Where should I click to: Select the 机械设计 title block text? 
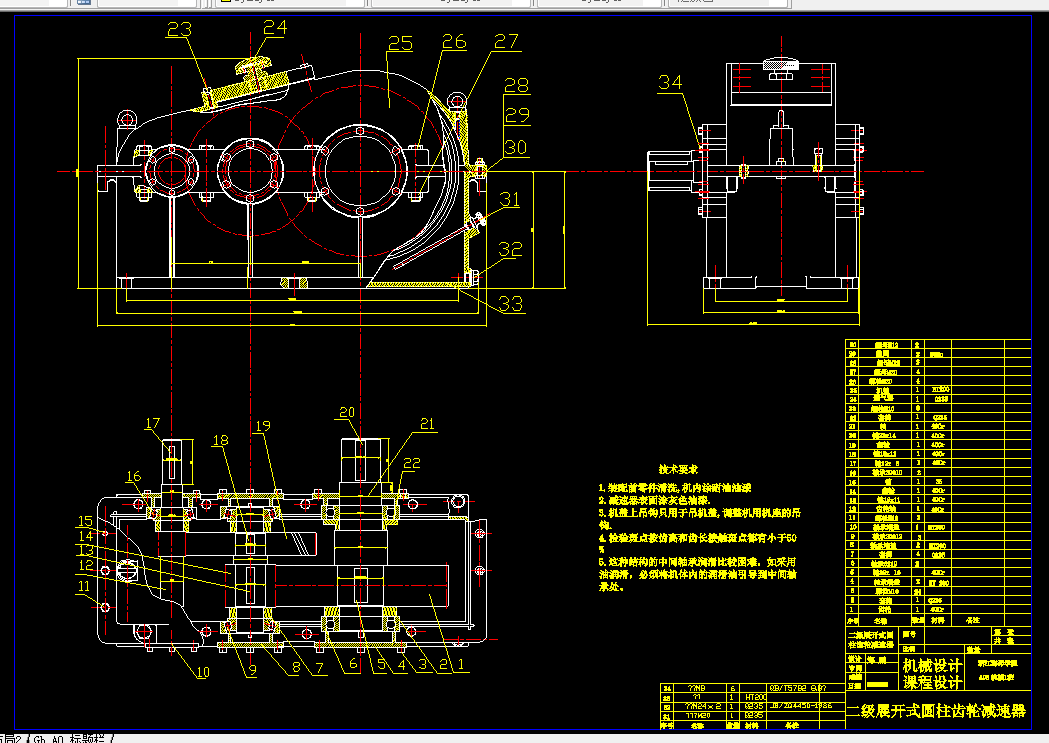pos(933,665)
